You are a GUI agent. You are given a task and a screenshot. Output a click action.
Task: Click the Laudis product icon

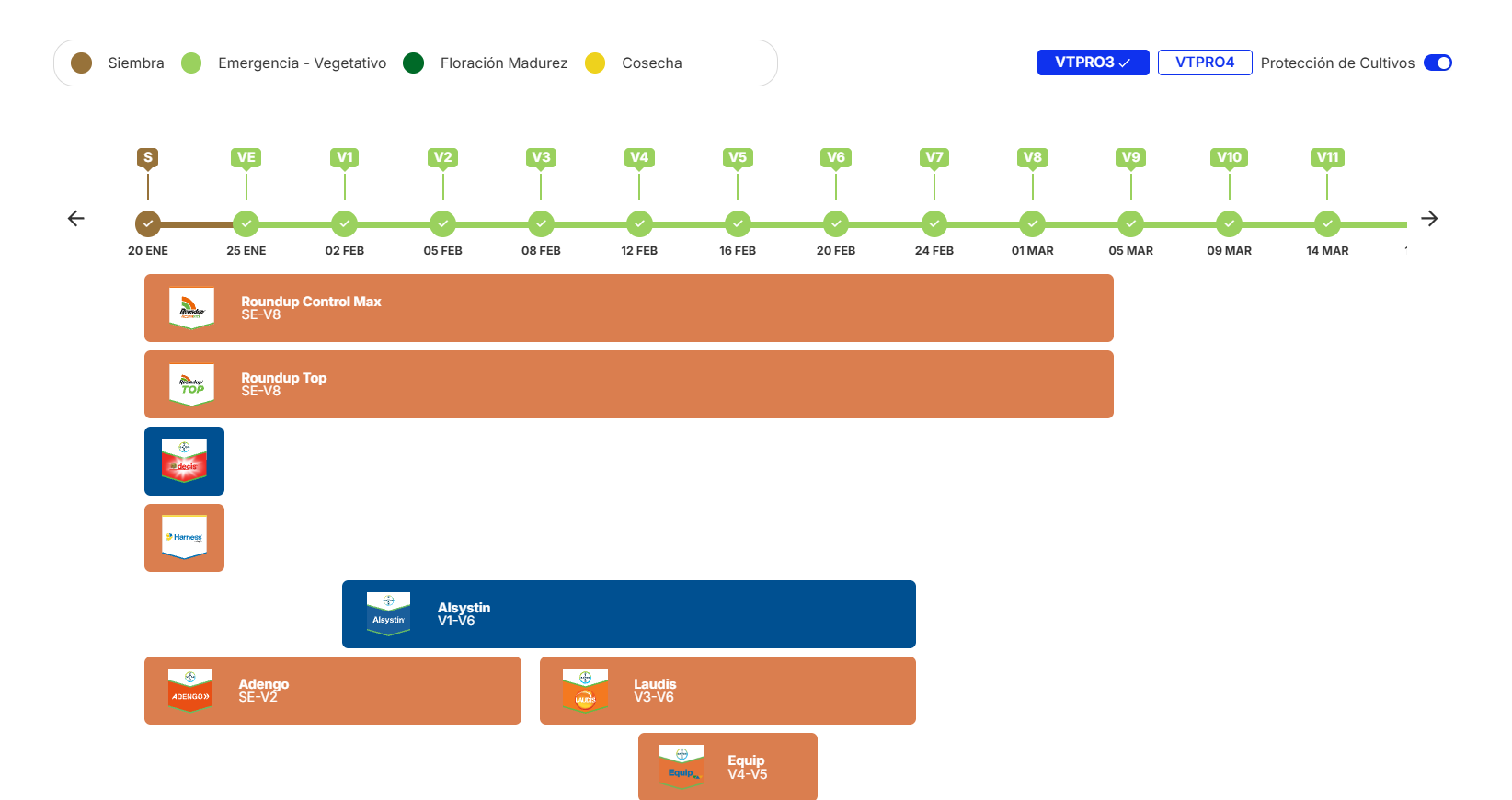585,690
